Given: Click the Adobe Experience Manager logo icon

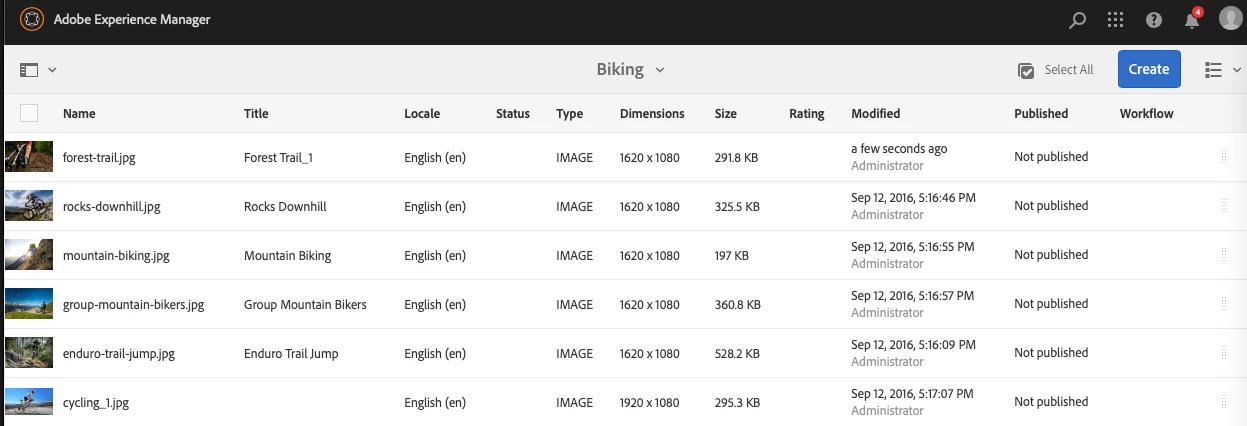Looking at the screenshot, I should tap(32, 19).
